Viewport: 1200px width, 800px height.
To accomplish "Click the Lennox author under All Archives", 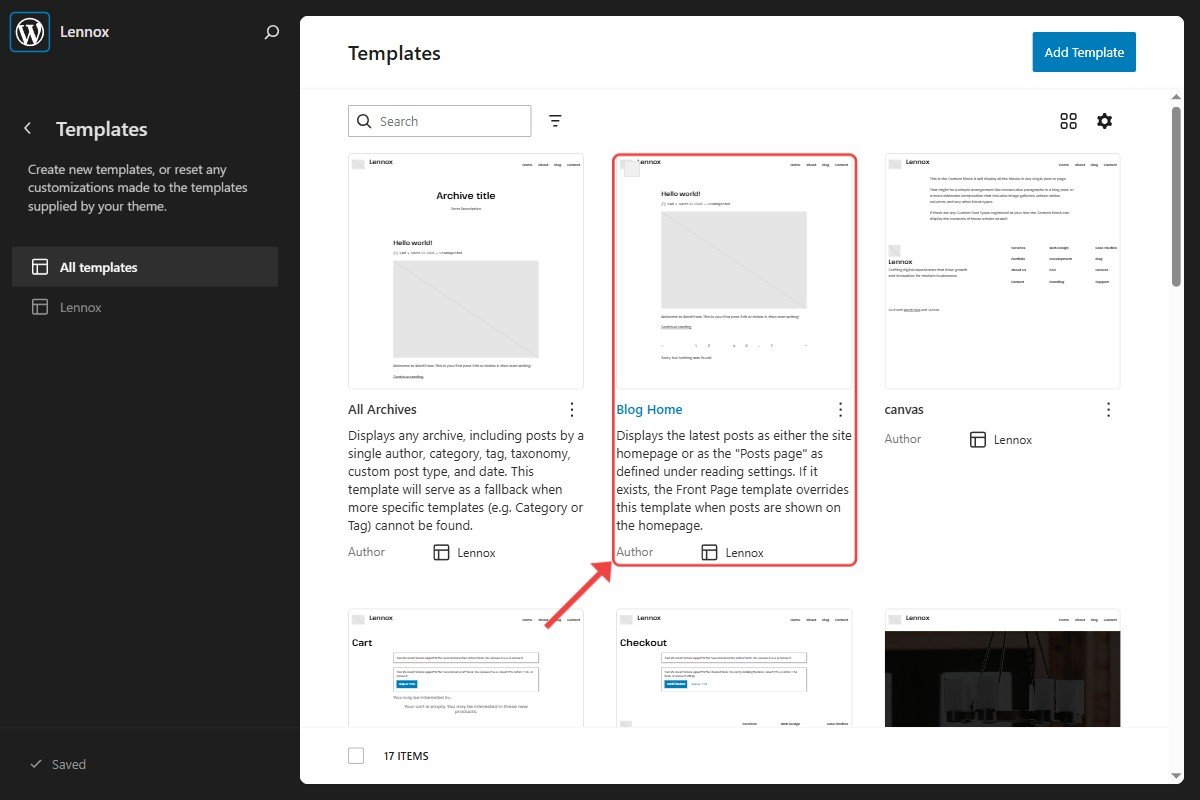I will pyautogui.click(x=476, y=552).
